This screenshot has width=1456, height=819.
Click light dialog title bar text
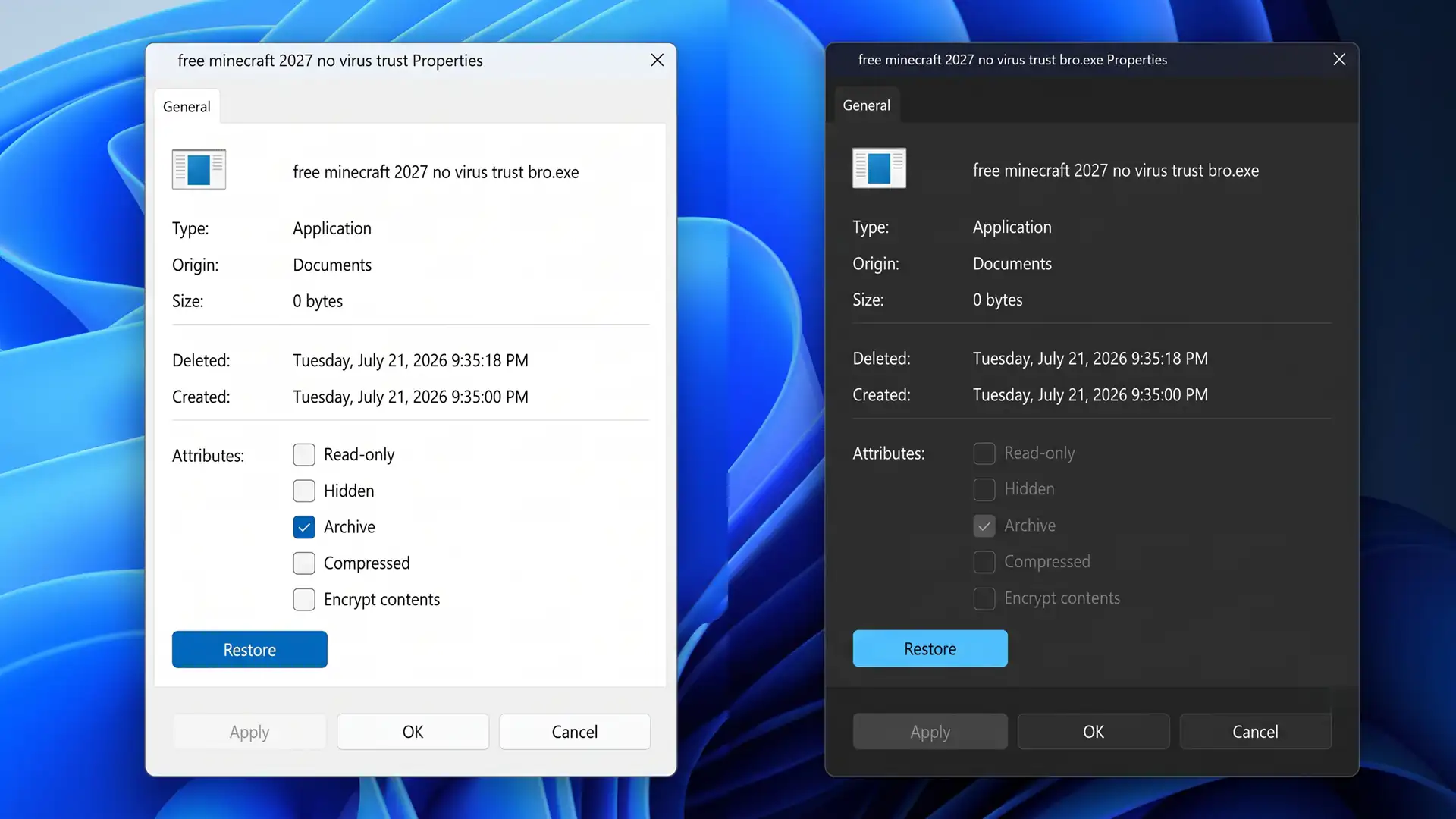pos(330,61)
